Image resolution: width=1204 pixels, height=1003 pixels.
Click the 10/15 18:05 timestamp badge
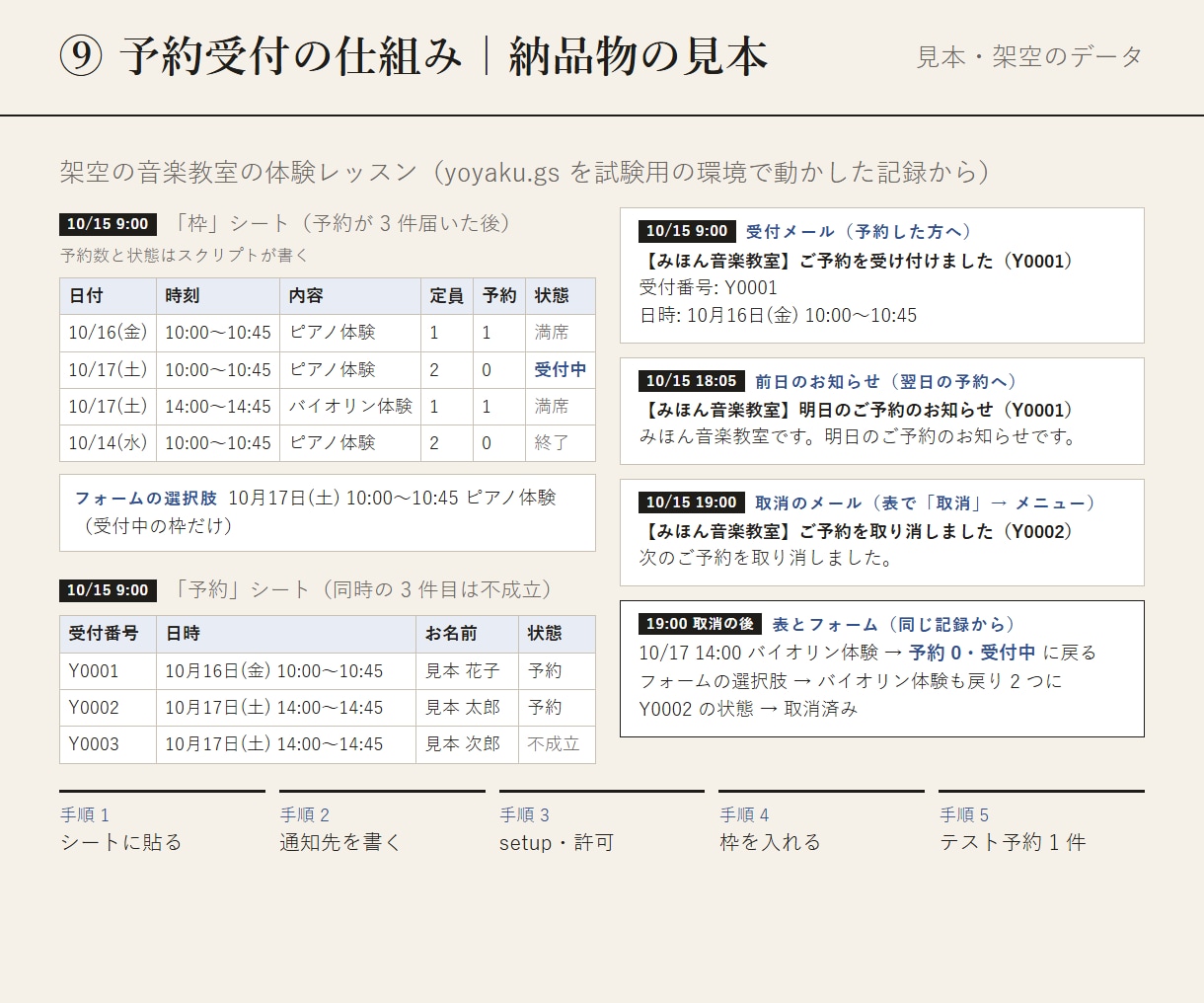[692, 381]
